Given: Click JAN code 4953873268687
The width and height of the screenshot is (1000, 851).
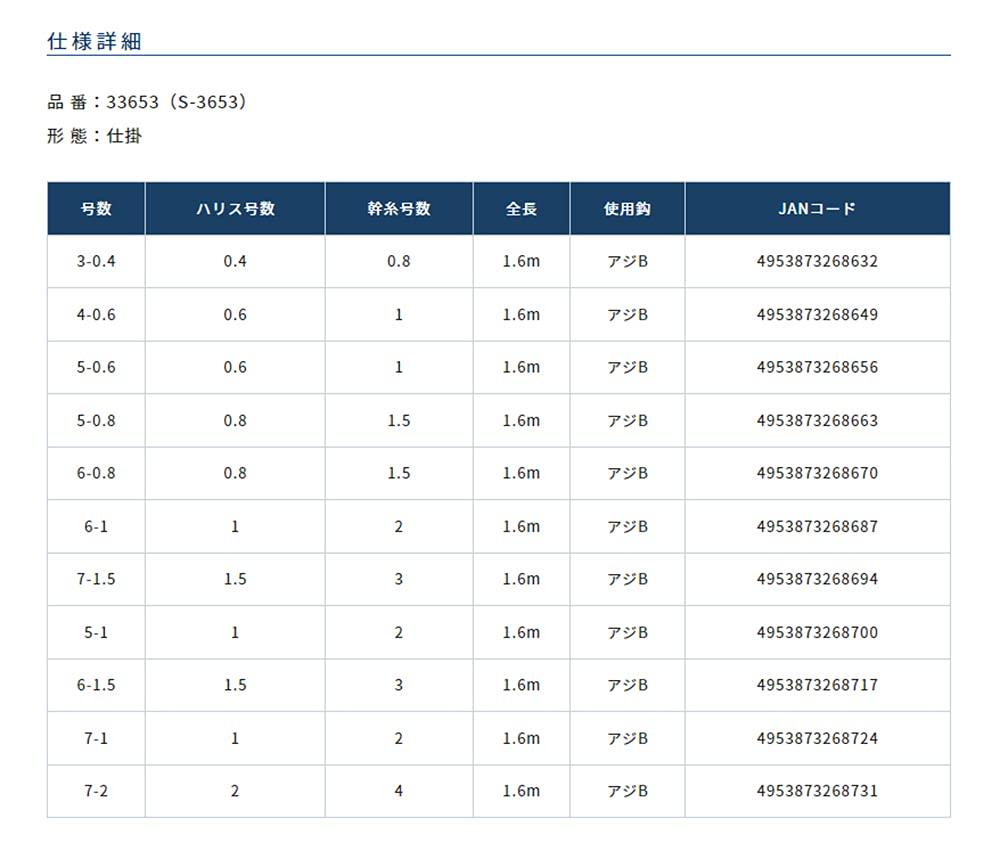Looking at the screenshot, I should tap(818, 526).
